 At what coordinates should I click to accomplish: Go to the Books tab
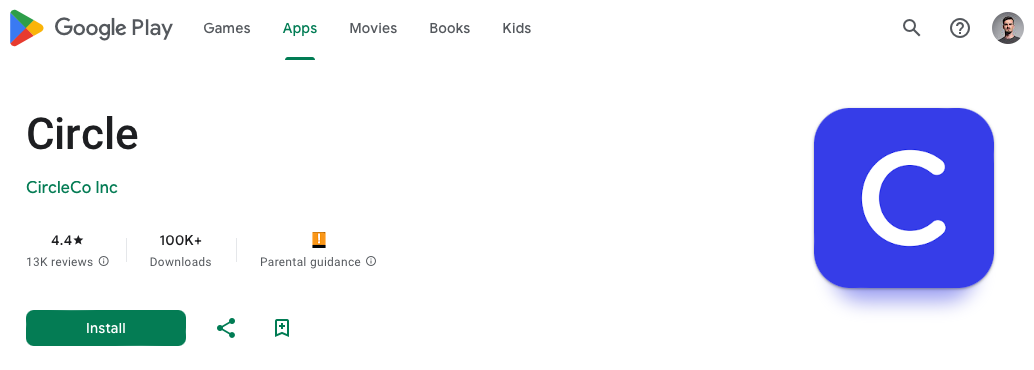(450, 28)
